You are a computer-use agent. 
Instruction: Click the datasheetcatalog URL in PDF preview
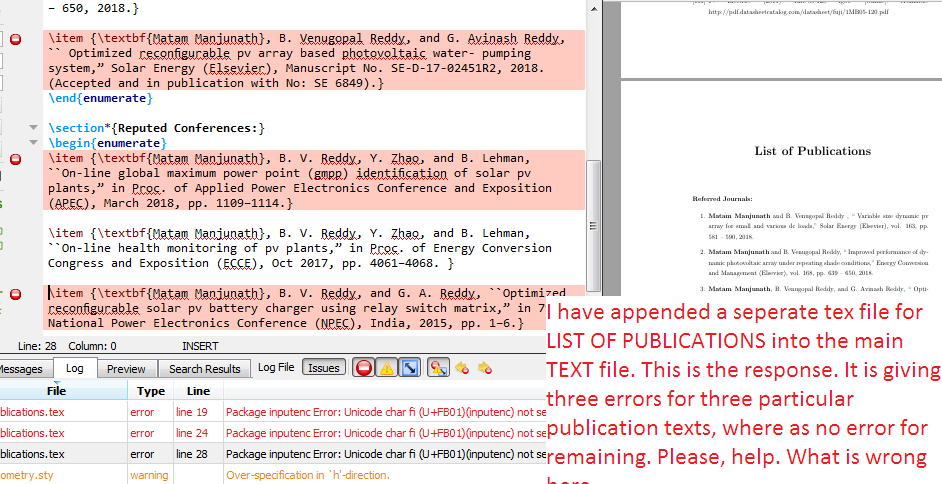[x=799, y=11]
